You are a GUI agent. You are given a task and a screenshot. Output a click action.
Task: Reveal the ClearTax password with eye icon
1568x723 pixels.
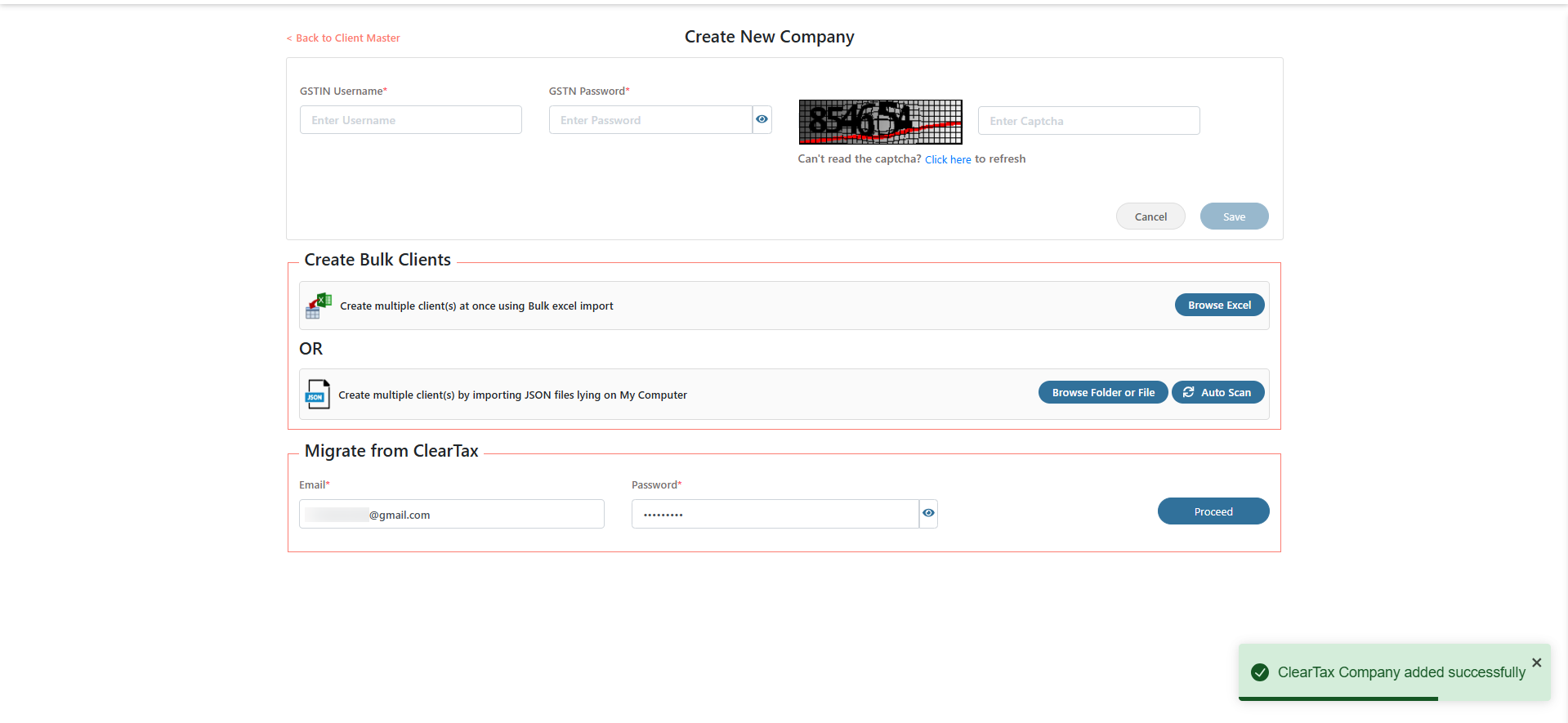[x=928, y=514]
